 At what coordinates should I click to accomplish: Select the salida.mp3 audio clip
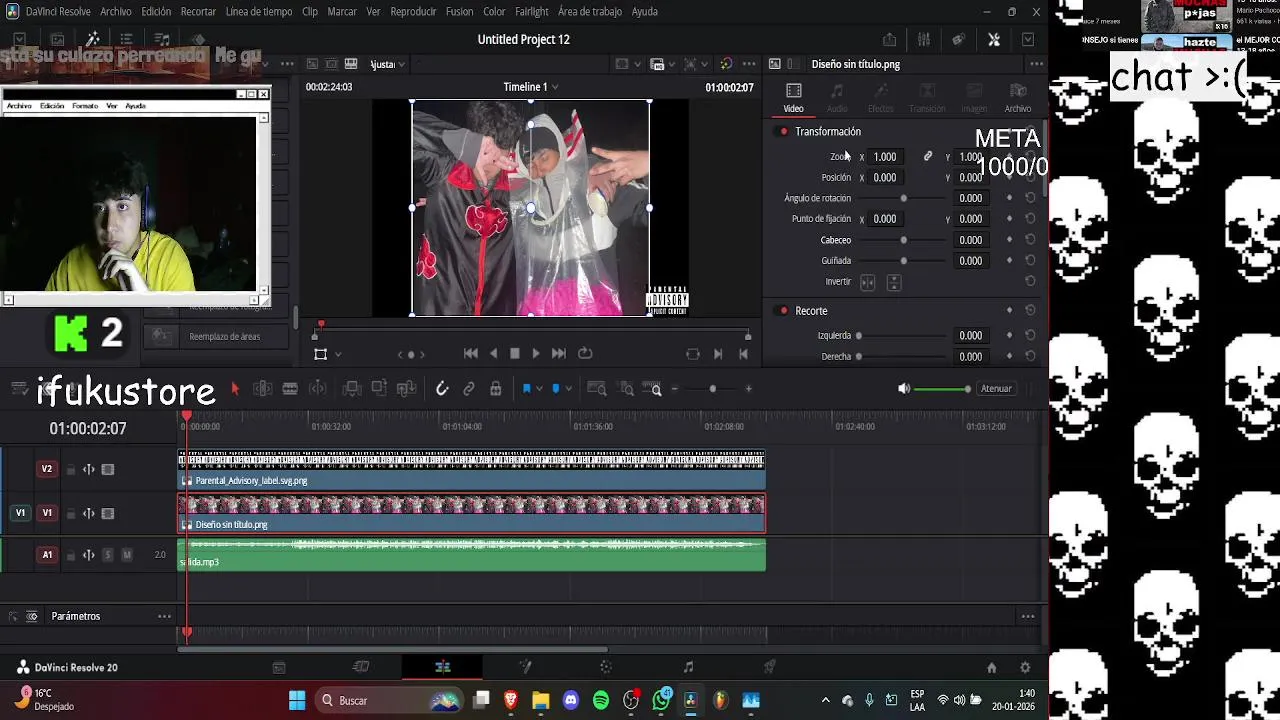(x=472, y=556)
